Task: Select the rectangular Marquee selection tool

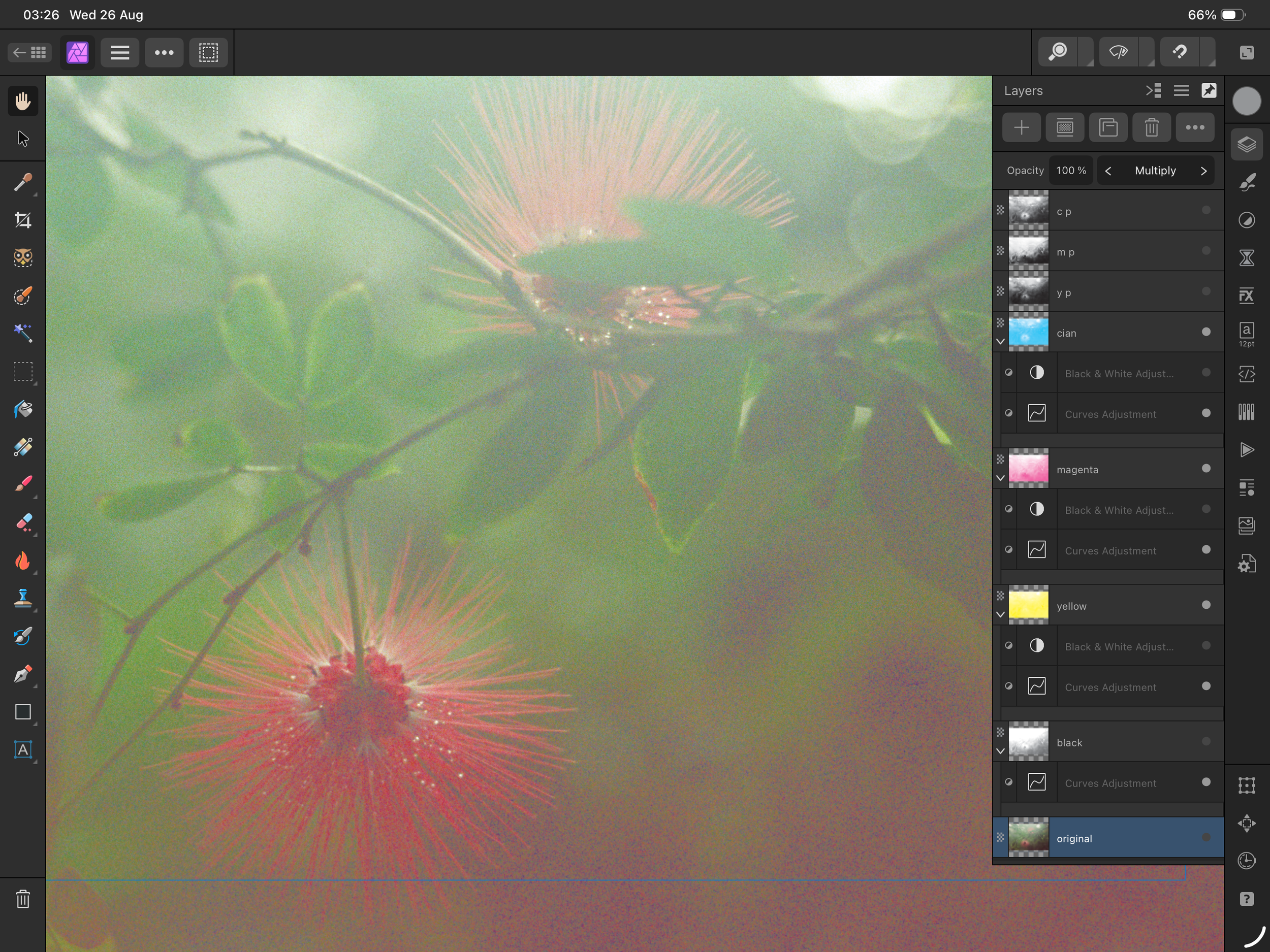Action: pyautogui.click(x=23, y=371)
